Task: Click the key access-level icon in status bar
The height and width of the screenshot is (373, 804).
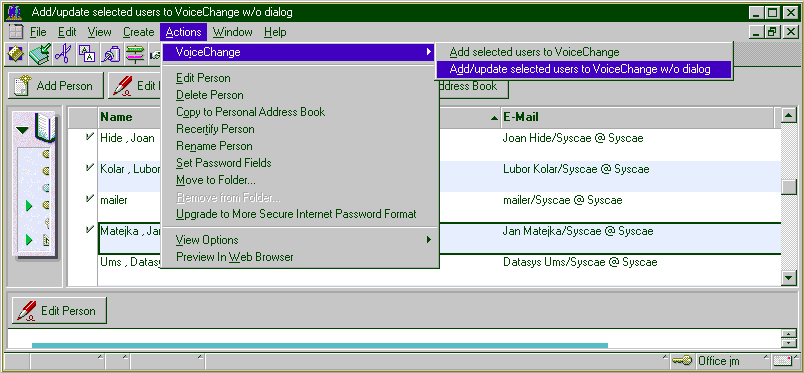Action: [682, 361]
